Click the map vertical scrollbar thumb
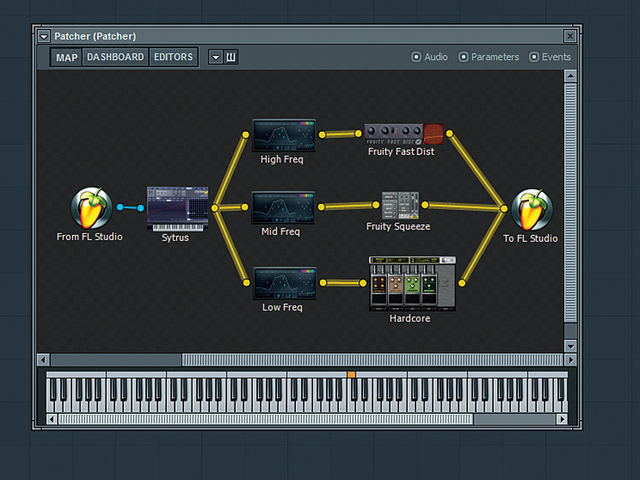Screen dimensions: 640x480 pos(570,202)
